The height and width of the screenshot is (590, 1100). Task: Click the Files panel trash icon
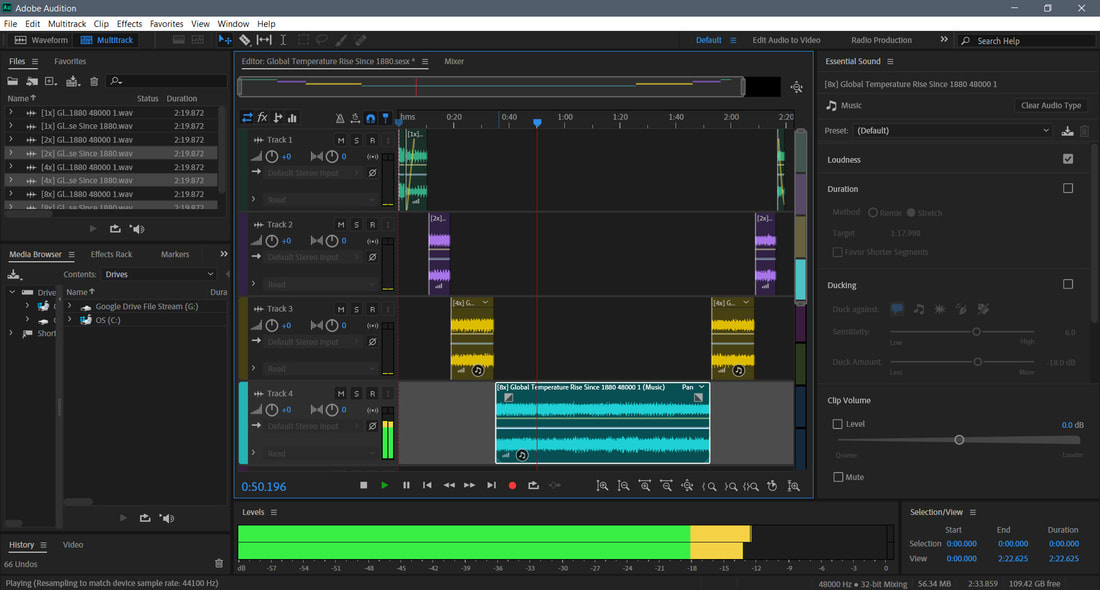tap(94, 81)
